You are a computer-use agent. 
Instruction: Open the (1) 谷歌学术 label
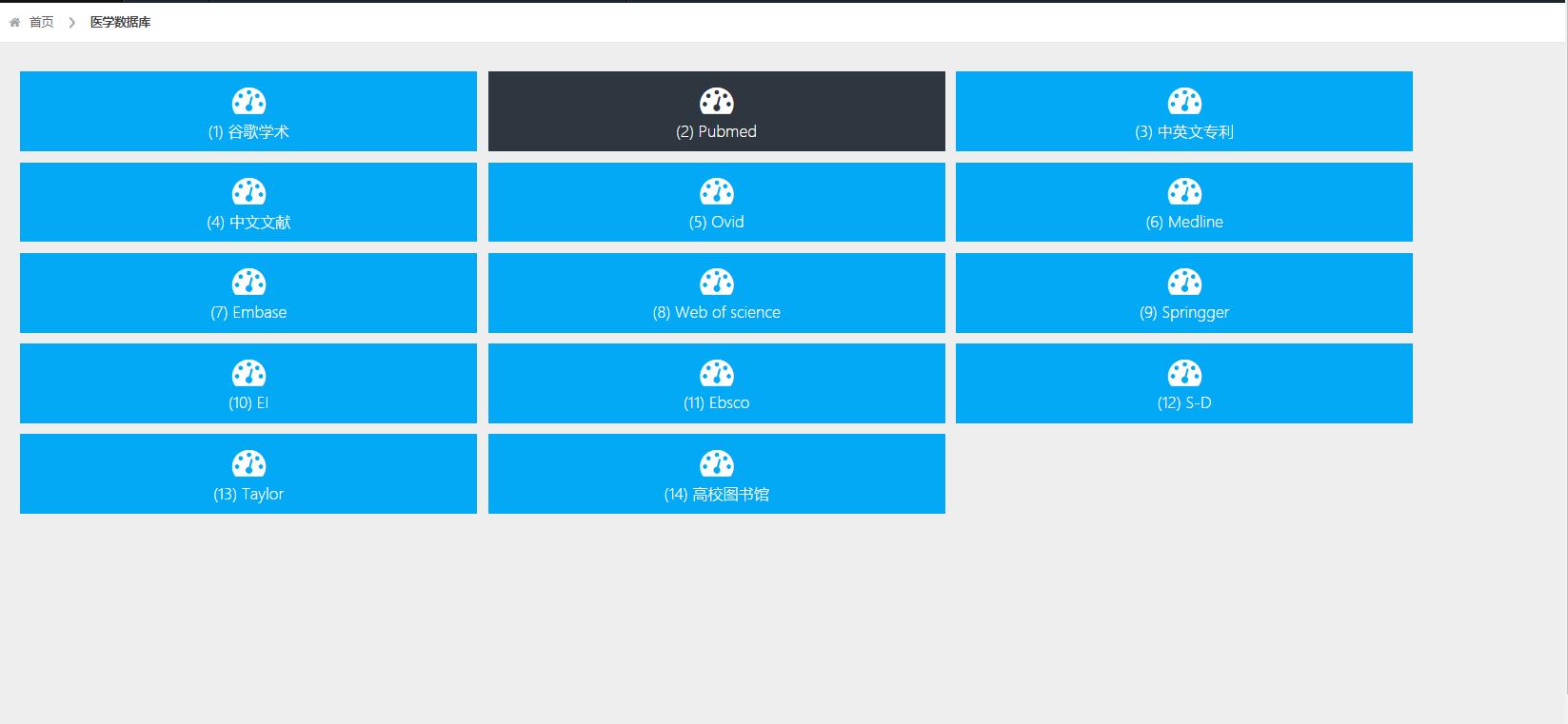point(248,132)
